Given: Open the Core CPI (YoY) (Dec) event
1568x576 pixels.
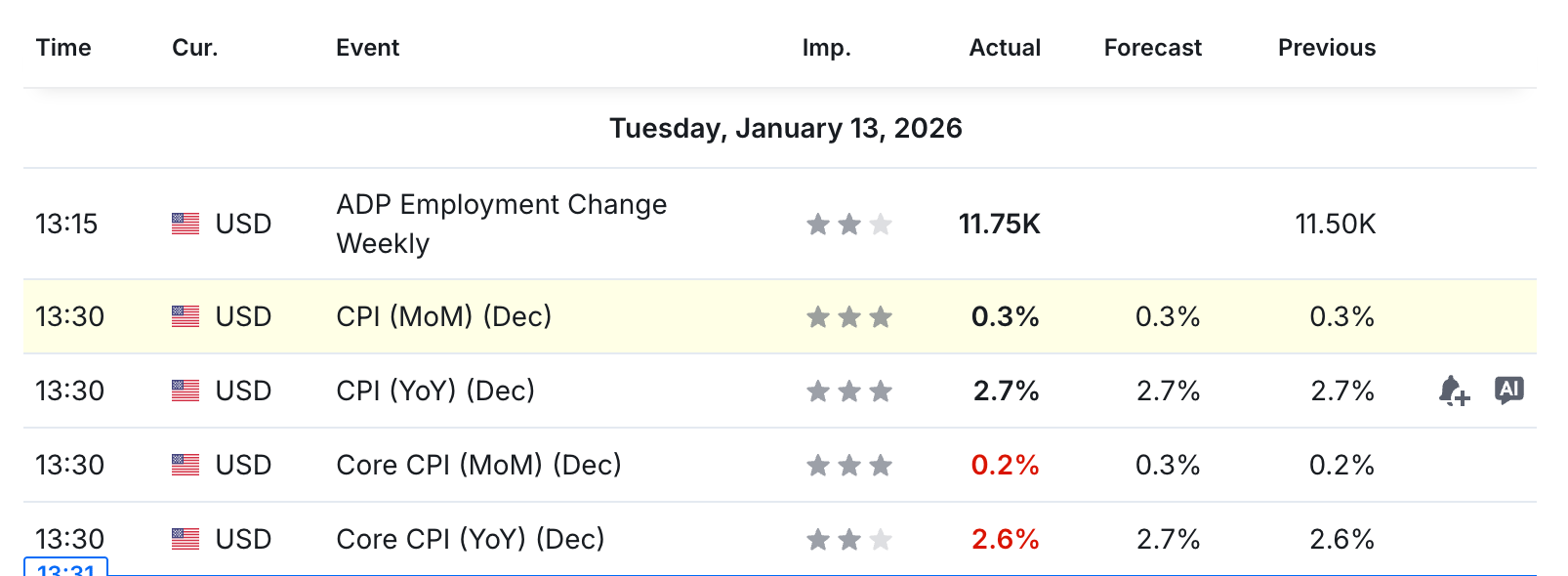Looking at the screenshot, I should pyautogui.click(x=470, y=539).
